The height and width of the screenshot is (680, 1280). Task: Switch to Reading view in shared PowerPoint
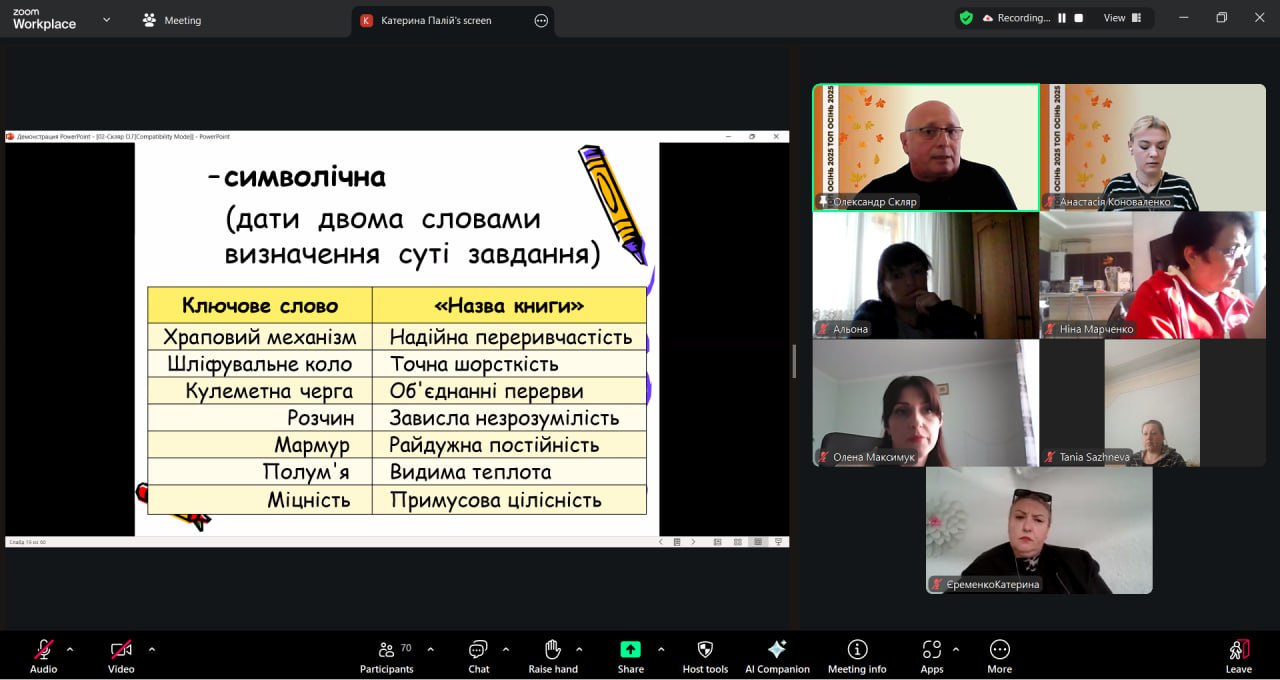pyautogui.click(x=757, y=542)
